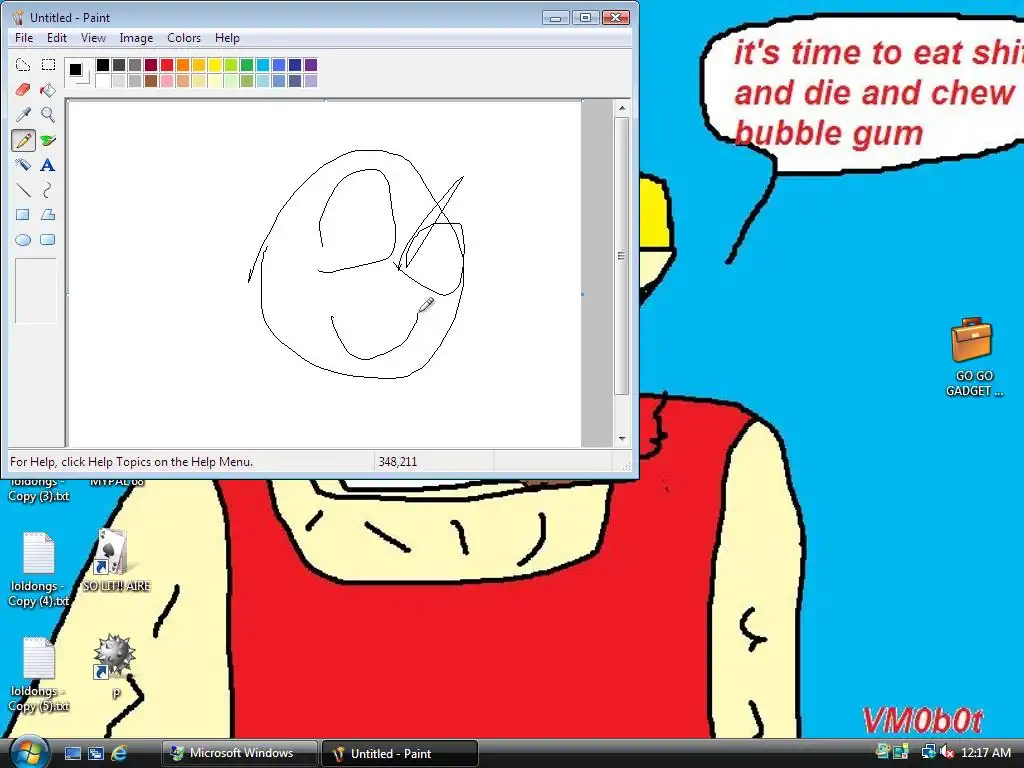The width and height of the screenshot is (1024, 768).
Task: Select the straight Line tool
Action: coord(23,190)
